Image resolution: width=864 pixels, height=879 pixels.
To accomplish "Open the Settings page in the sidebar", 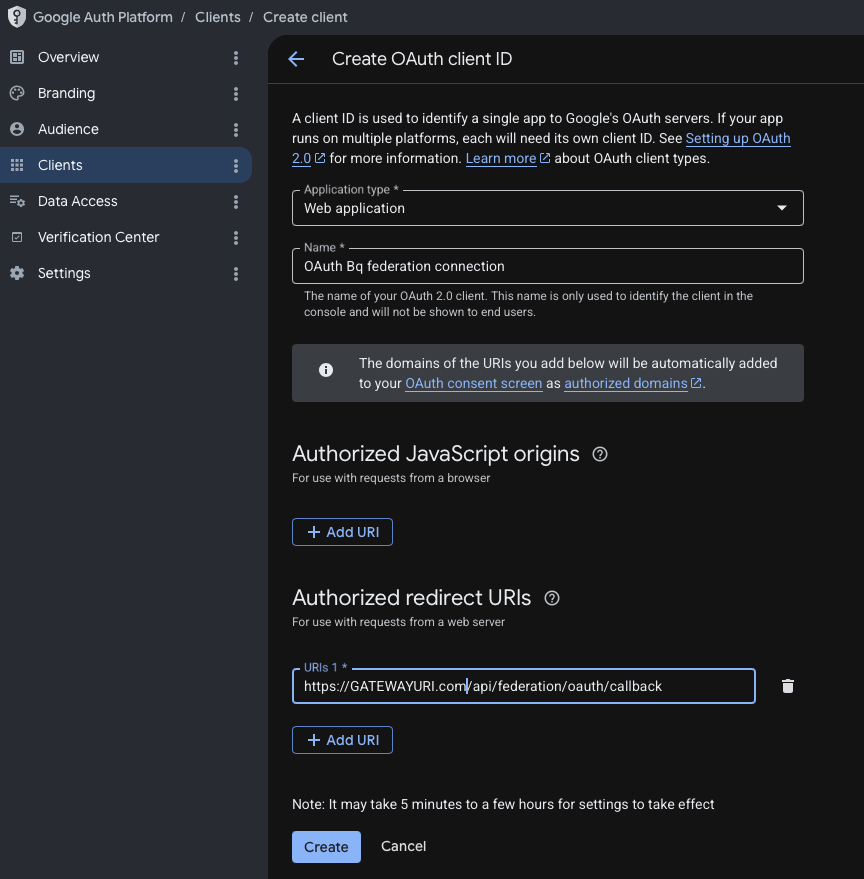I will tap(64, 273).
